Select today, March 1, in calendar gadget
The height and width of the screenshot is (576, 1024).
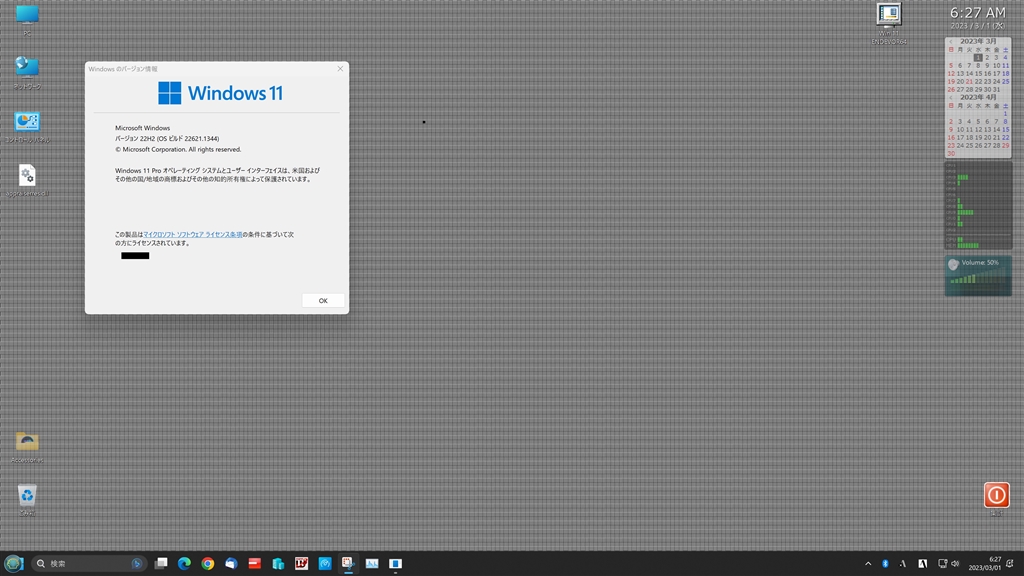(978, 57)
